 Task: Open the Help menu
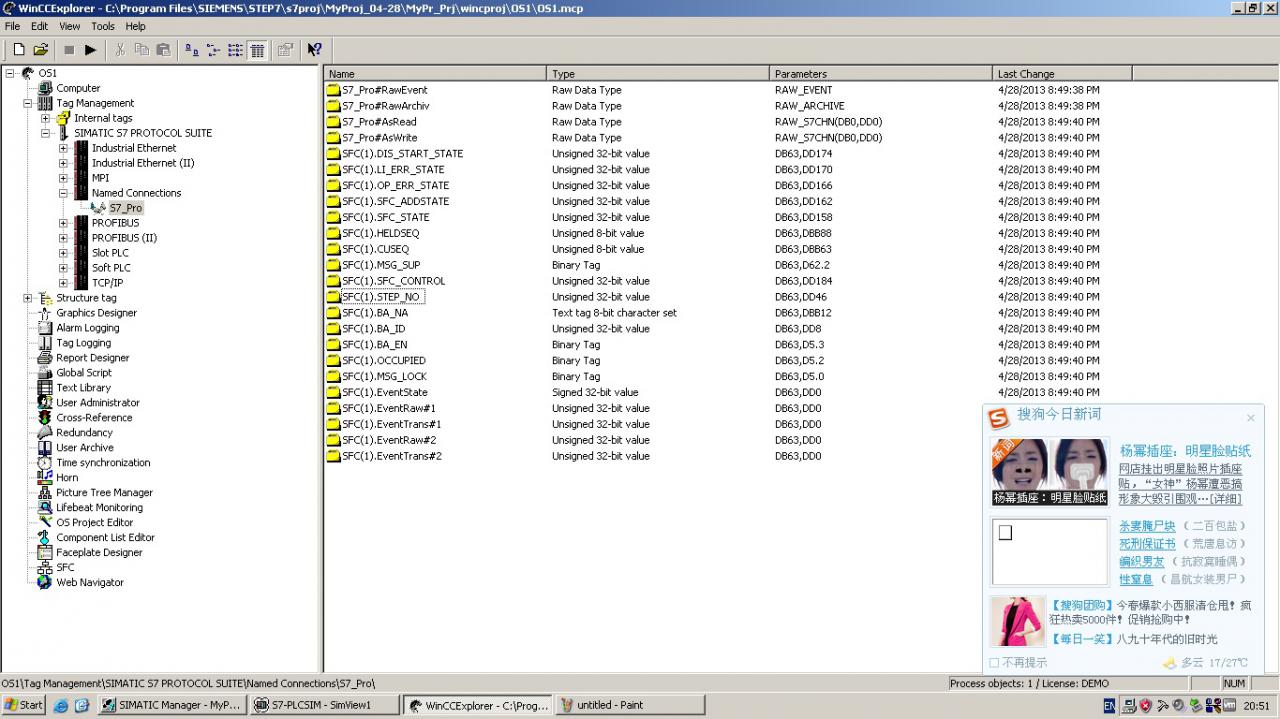click(135, 26)
